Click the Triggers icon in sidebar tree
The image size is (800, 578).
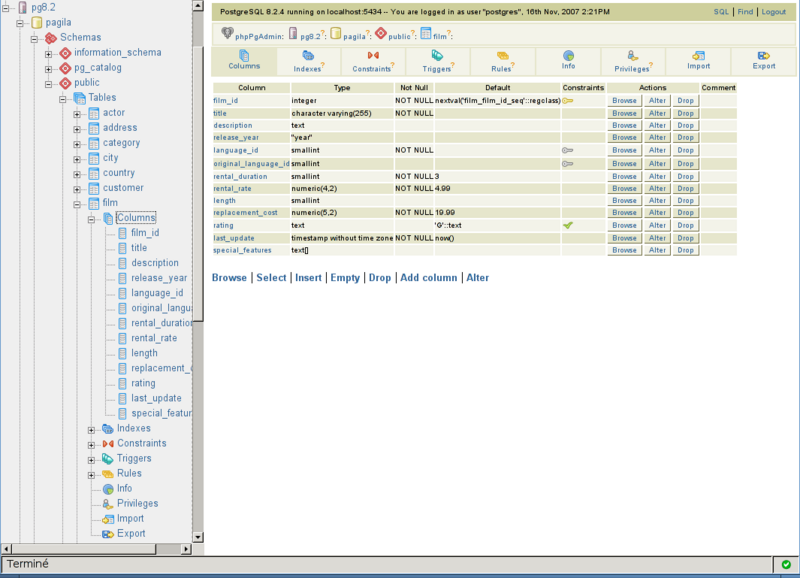click(107, 458)
